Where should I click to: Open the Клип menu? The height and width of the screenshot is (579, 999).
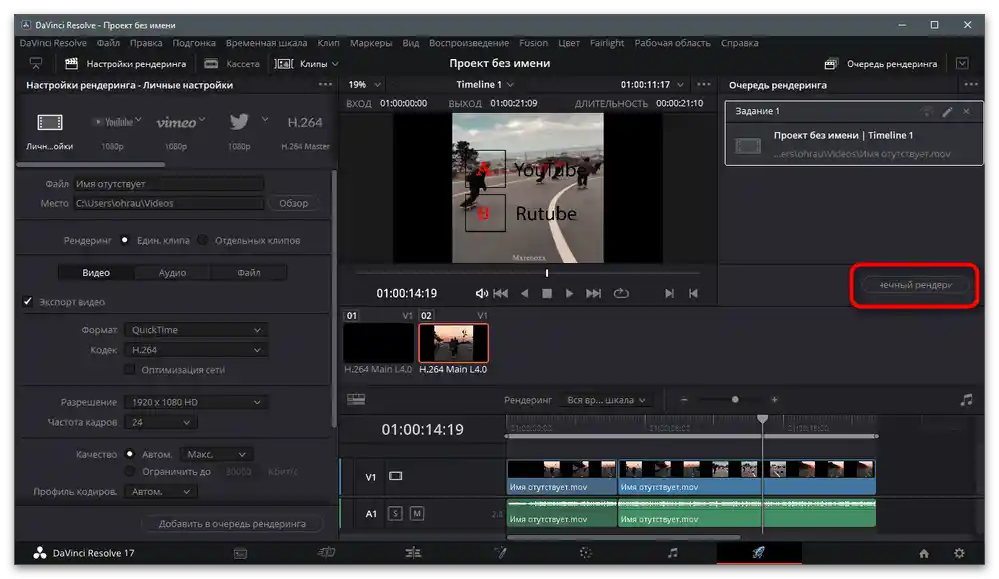328,43
